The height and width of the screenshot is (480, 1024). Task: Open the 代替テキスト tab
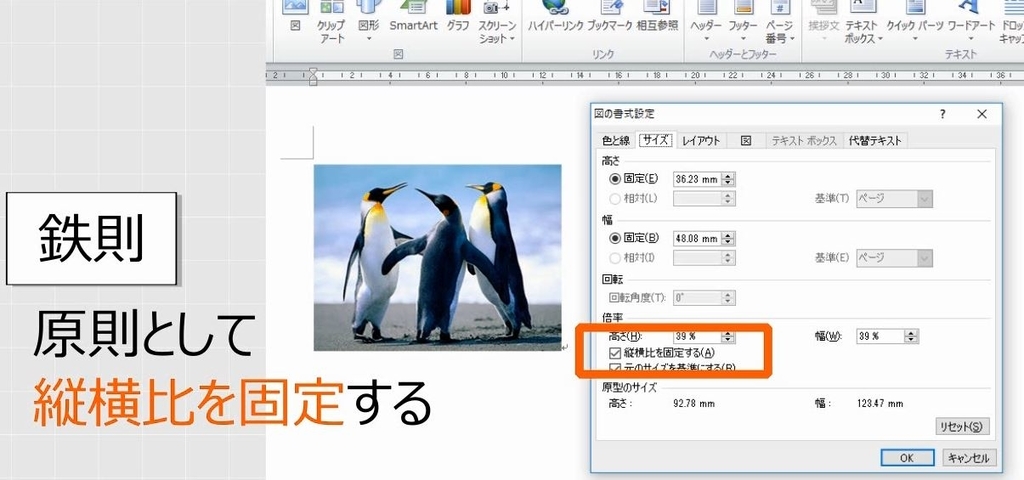(x=875, y=140)
